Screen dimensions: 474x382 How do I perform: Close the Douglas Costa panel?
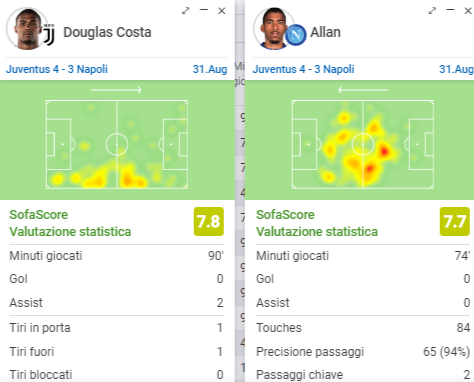click(x=222, y=11)
